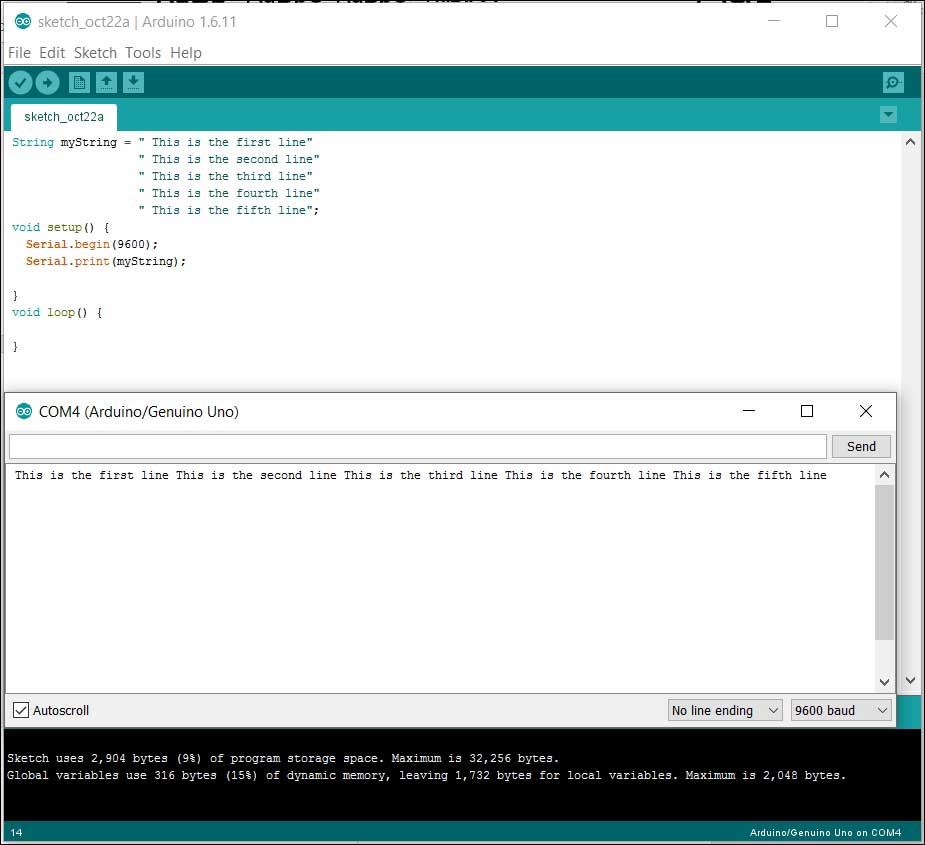
Task: Click the serial monitor vertical scrollbar thumb
Action: (884, 563)
